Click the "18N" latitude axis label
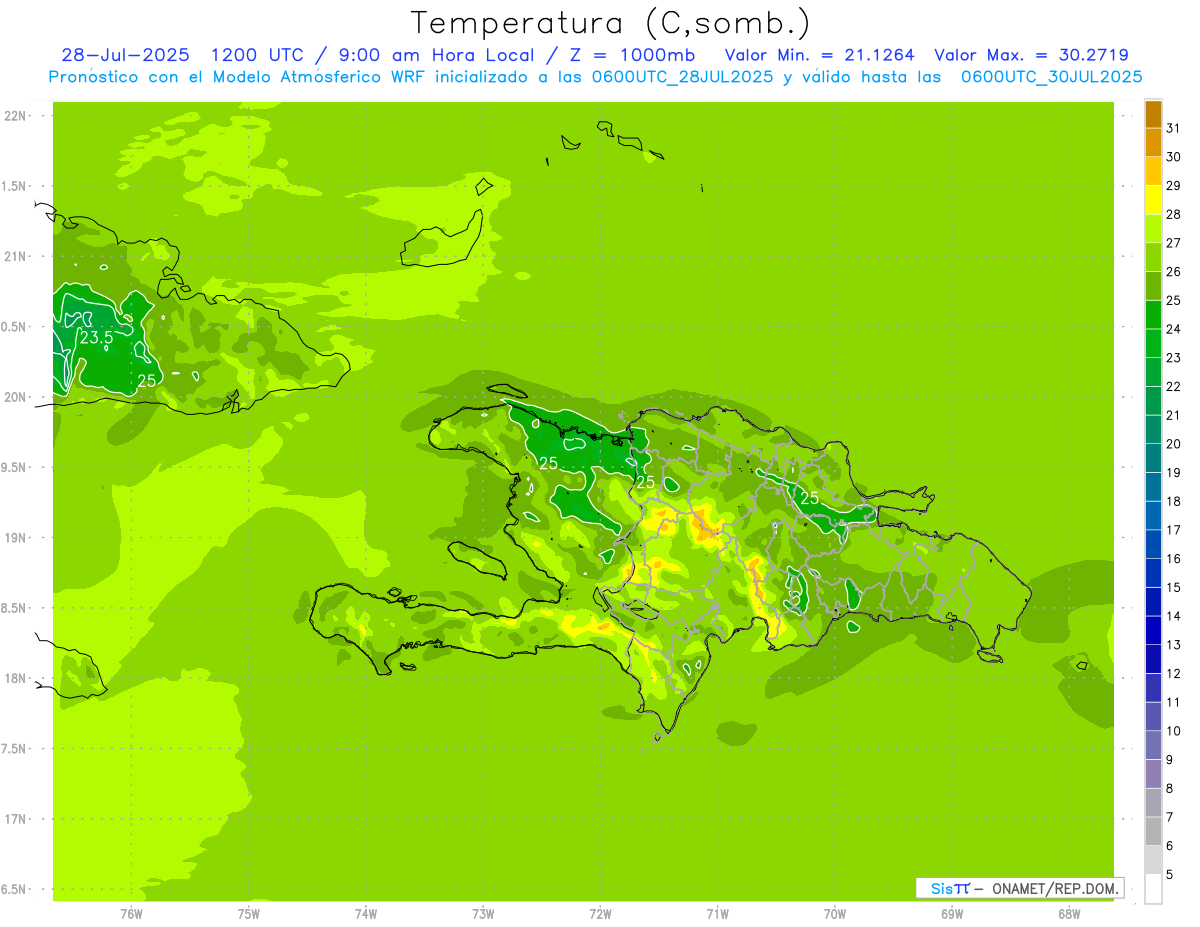1200x927 pixels. (16, 678)
